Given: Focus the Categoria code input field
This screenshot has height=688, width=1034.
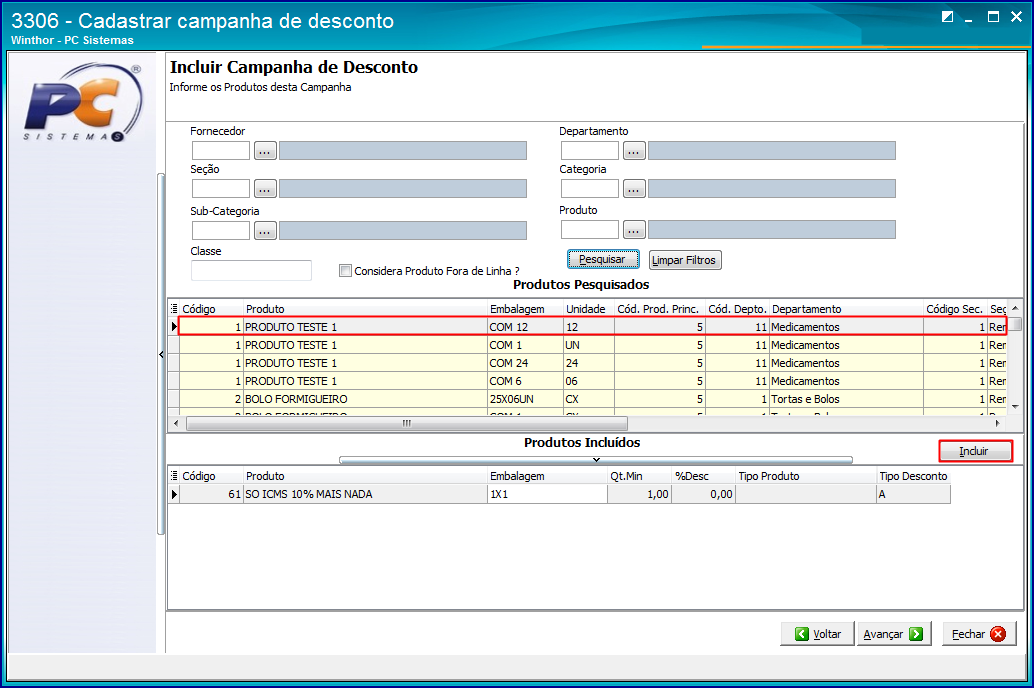Looking at the screenshot, I should (590, 189).
